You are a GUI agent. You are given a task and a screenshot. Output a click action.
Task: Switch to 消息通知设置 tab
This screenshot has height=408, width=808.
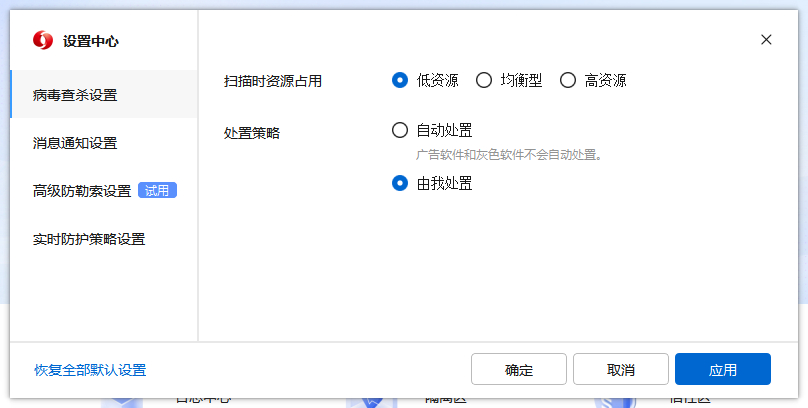(x=104, y=143)
